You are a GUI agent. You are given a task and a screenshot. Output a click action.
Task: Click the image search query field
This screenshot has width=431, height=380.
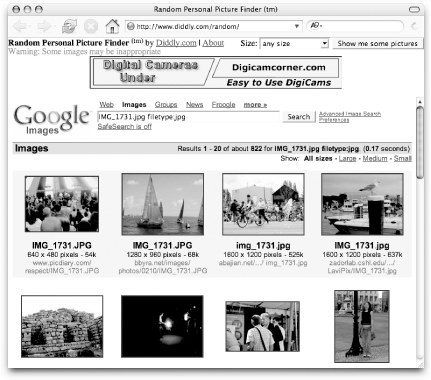188,117
